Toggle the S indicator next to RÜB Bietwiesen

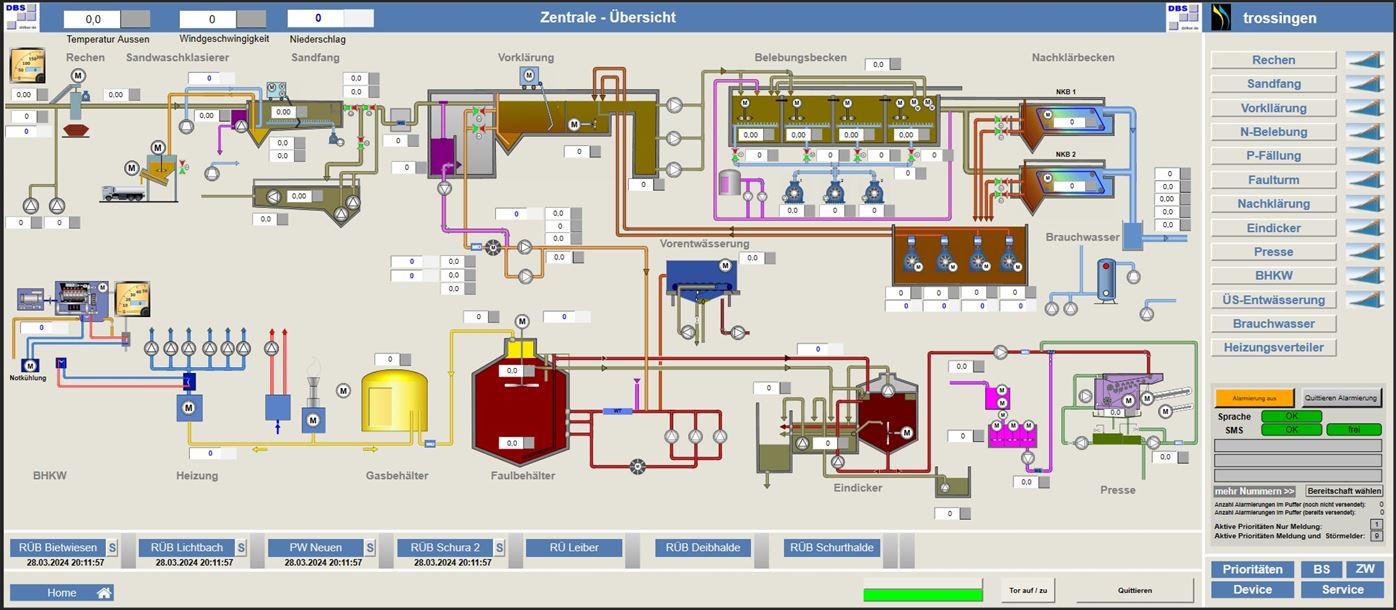click(x=112, y=548)
